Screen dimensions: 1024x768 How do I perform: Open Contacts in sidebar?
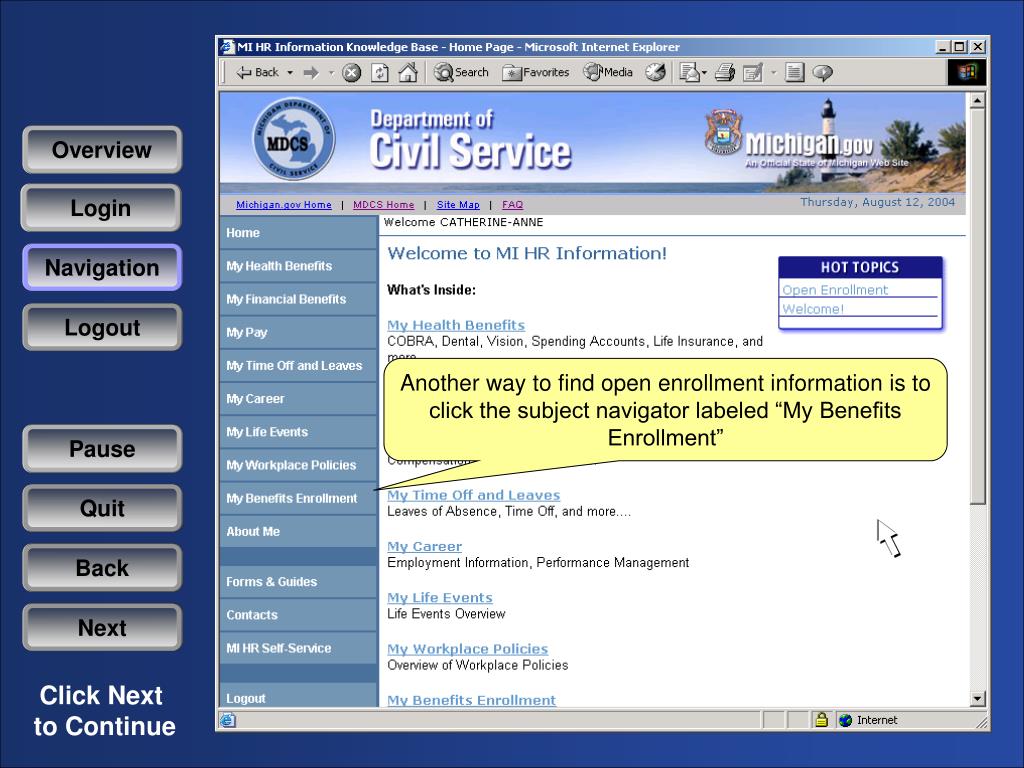298,615
